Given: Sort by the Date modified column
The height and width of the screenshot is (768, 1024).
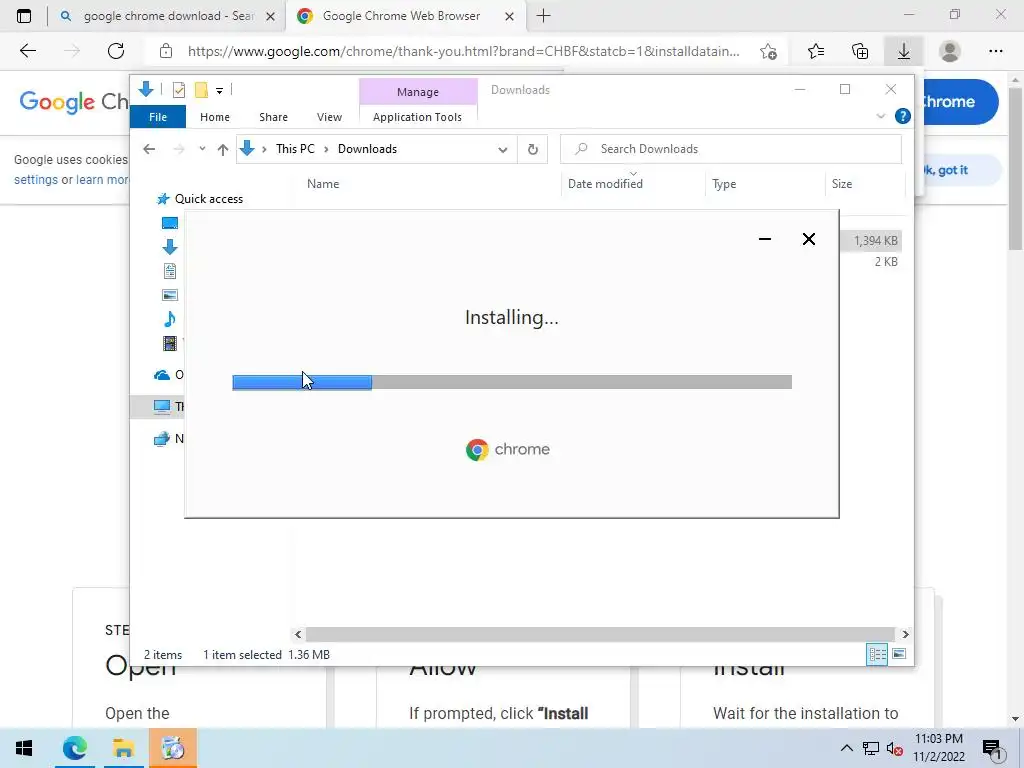Looking at the screenshot, I should point(605,184).
